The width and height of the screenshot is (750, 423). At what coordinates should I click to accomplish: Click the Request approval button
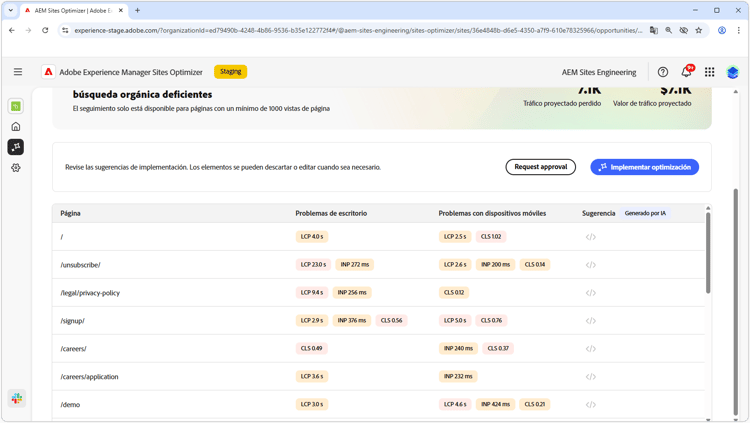tap(540, 167)
